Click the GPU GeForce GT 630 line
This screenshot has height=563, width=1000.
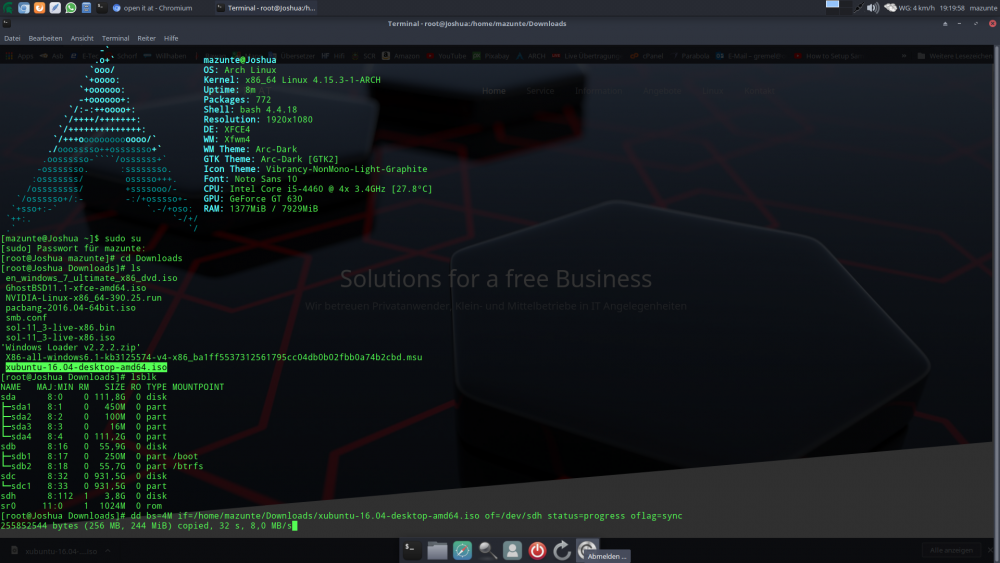coord(253,199)
